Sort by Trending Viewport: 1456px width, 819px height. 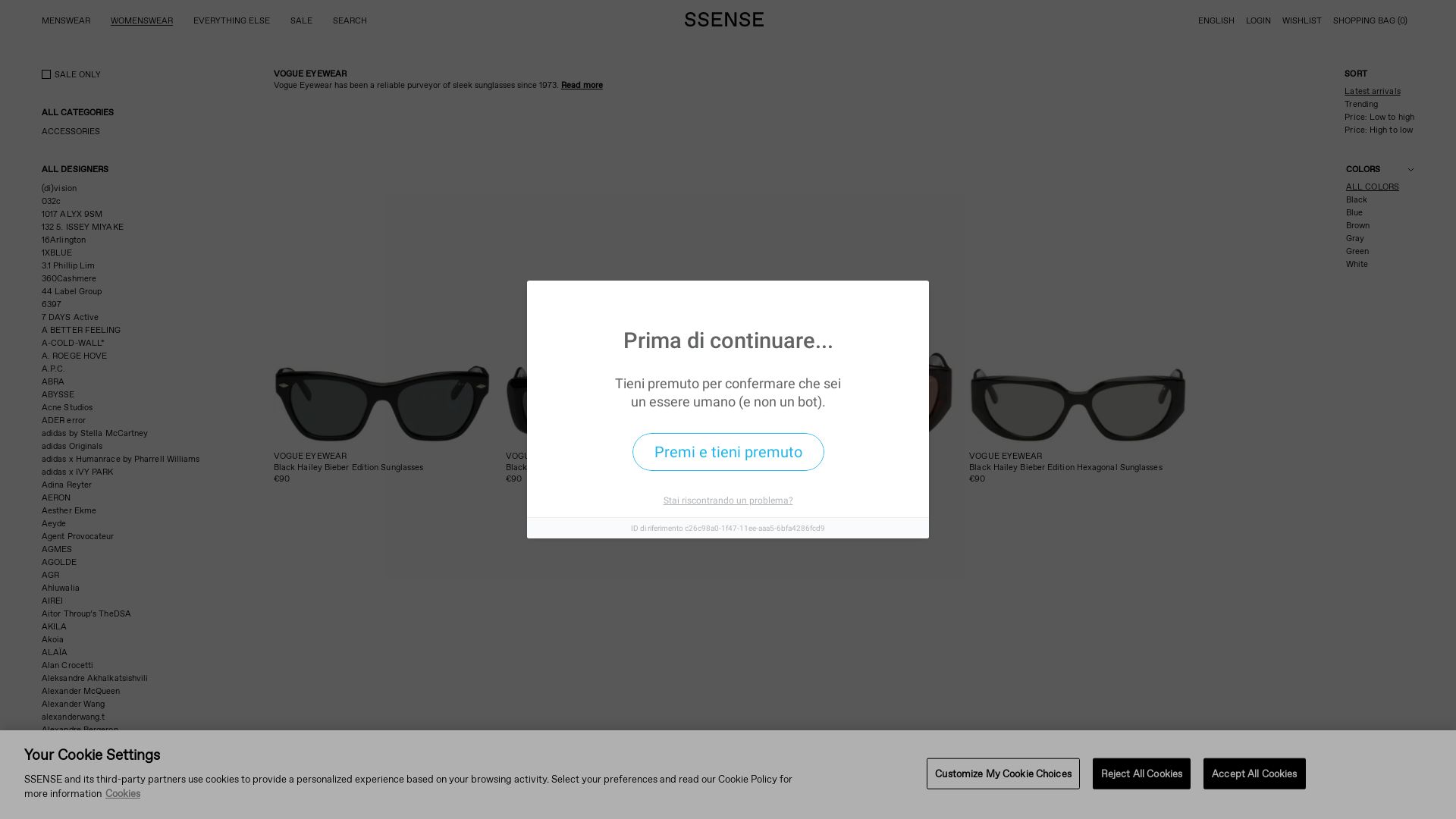1361,104
